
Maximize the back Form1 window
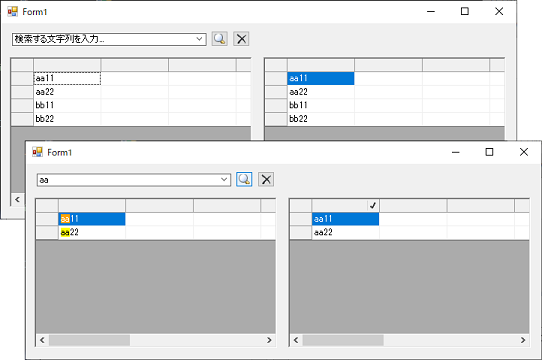(465, 11)
